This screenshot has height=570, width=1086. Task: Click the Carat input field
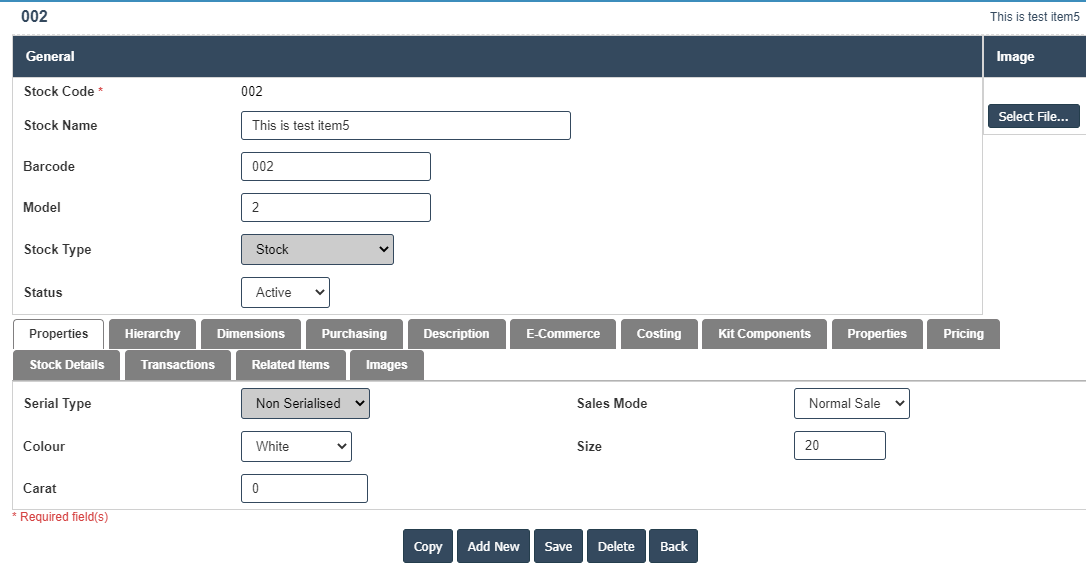point(304,489)
